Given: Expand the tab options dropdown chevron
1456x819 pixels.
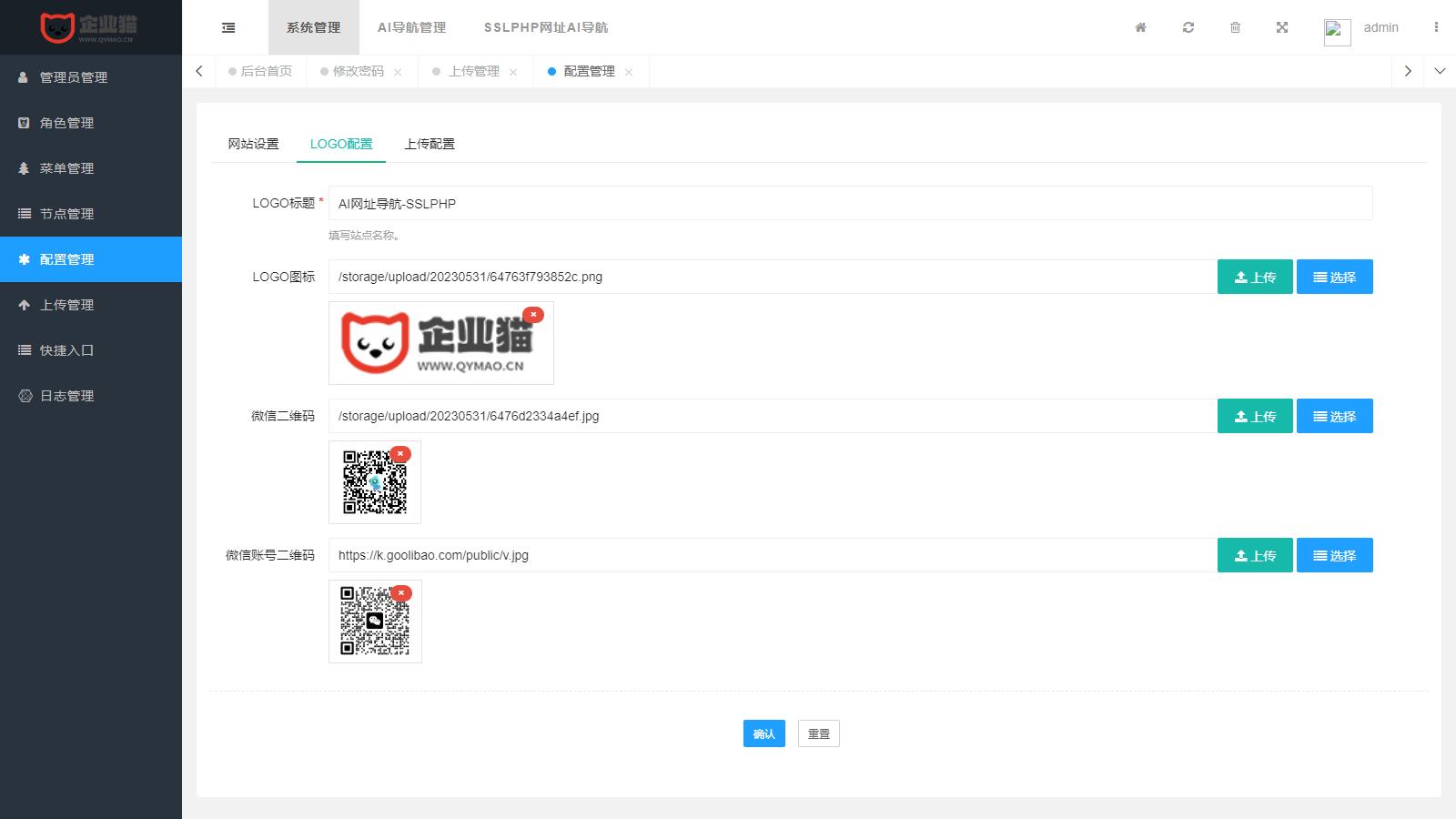Looking at the screenshot, I should pos(1440,71).
